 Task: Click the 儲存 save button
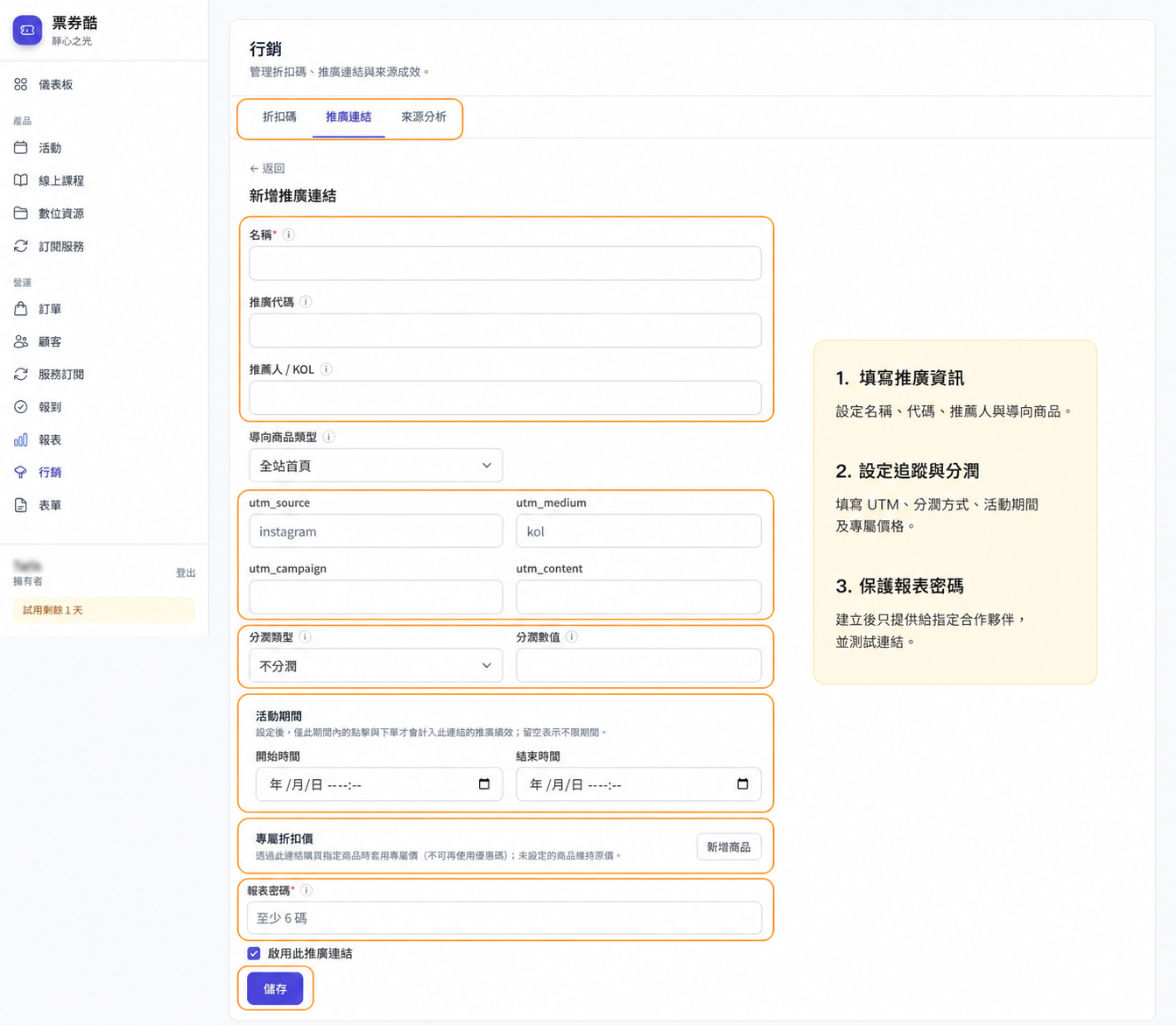coord(275,988)
